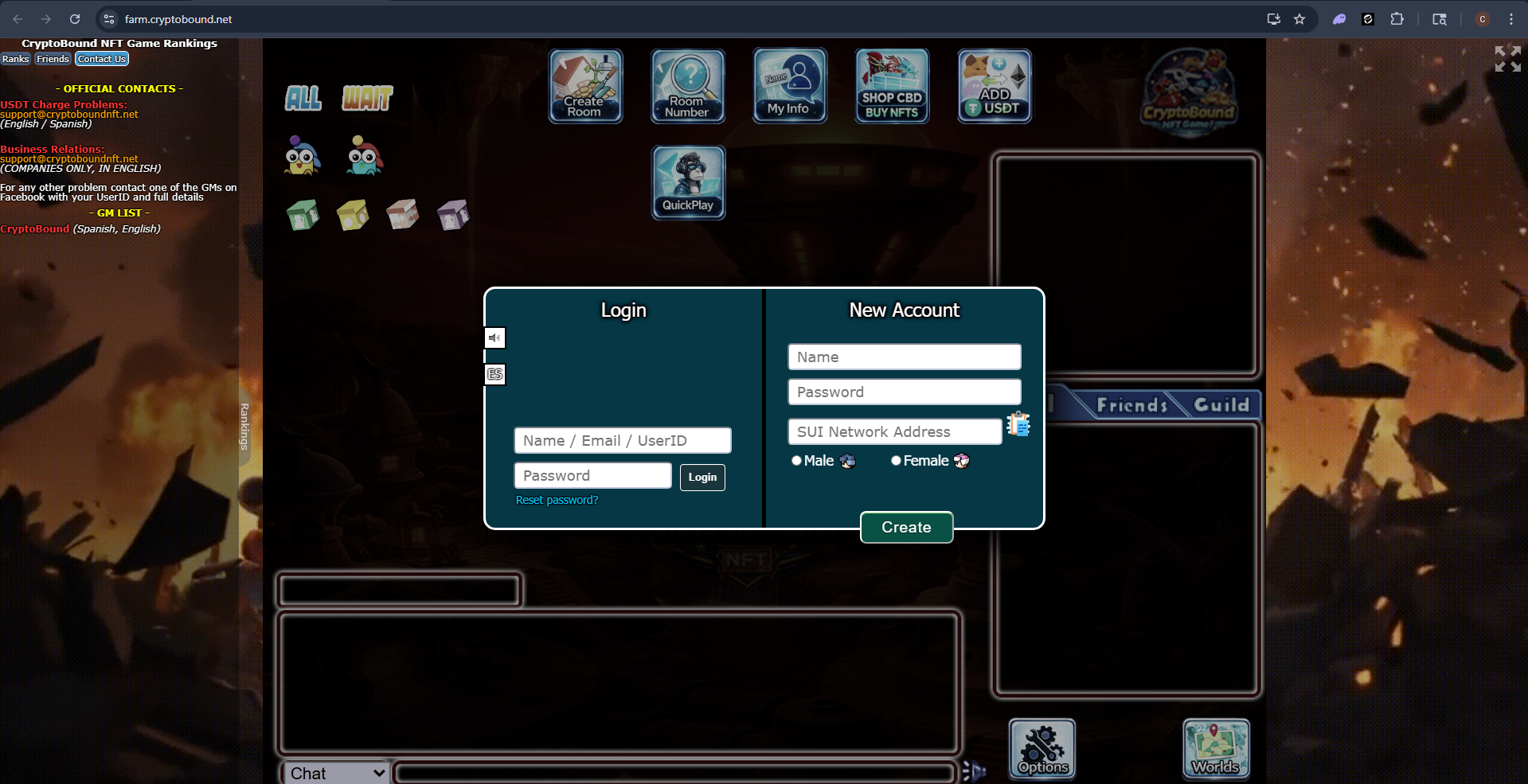Select the Male radio button
The height and width of the screenshot is (784, 1528).
click(x=796, y=461)
